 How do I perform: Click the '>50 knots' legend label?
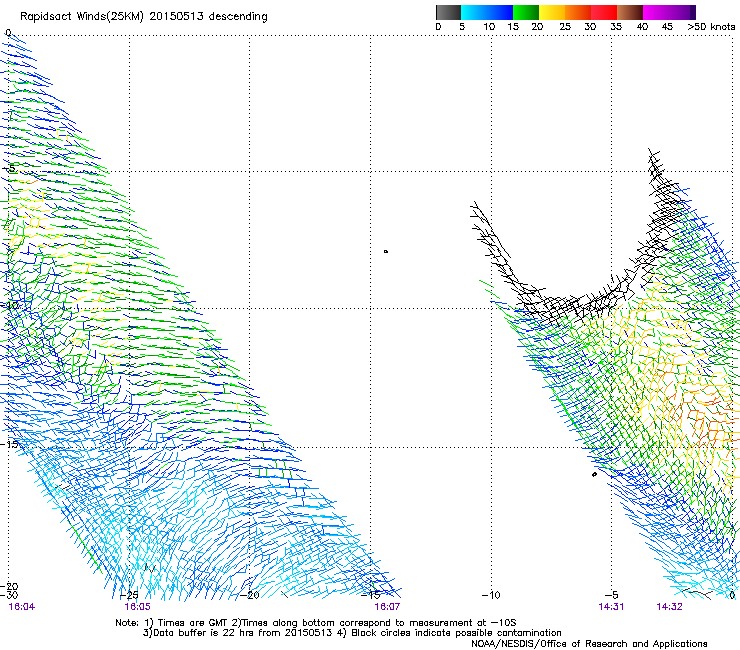pos(711,27)
